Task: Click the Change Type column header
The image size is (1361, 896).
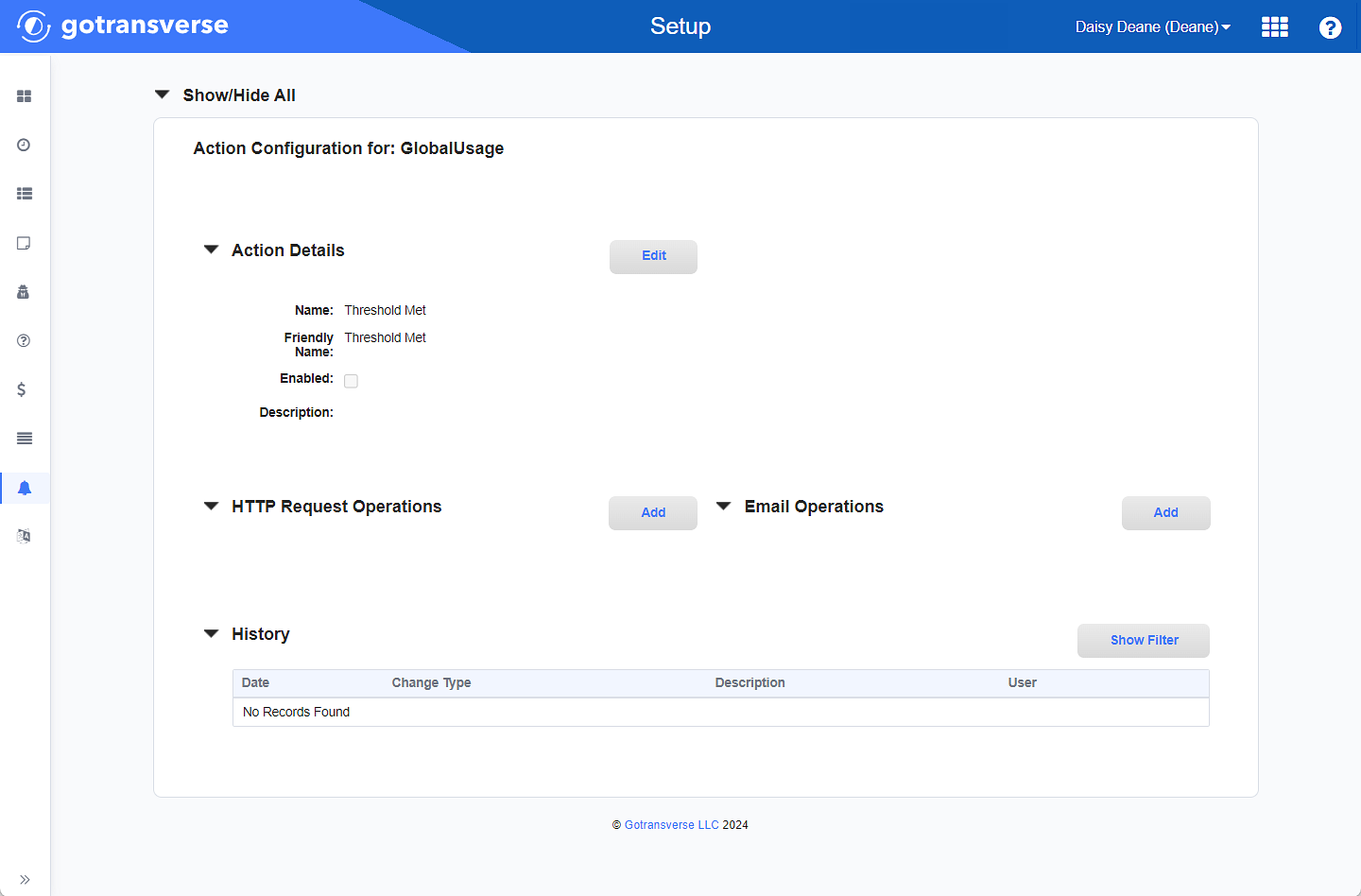Action: 431,682
